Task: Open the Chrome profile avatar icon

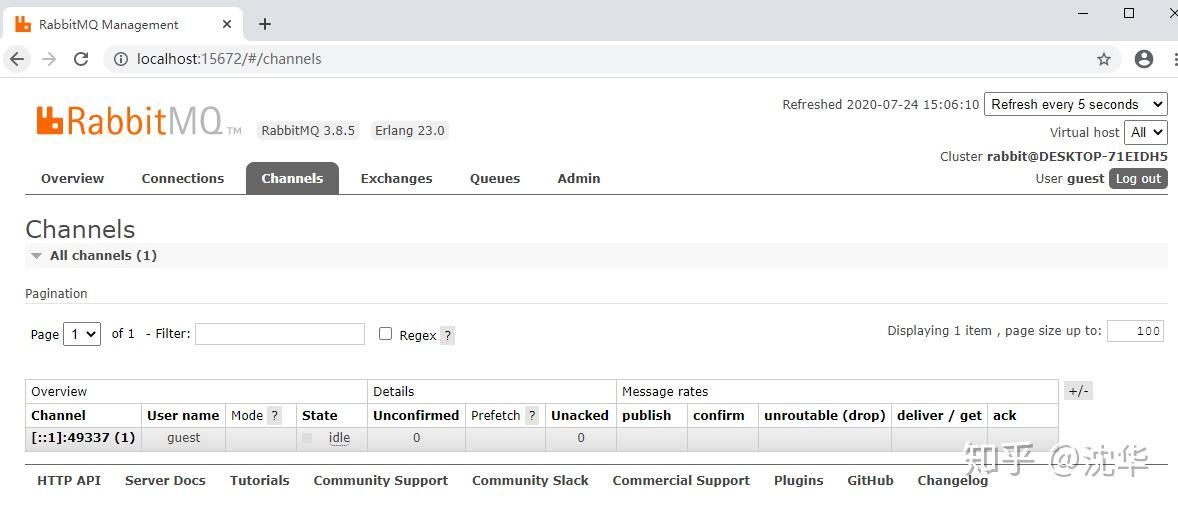Action: tap(1144, 59)
